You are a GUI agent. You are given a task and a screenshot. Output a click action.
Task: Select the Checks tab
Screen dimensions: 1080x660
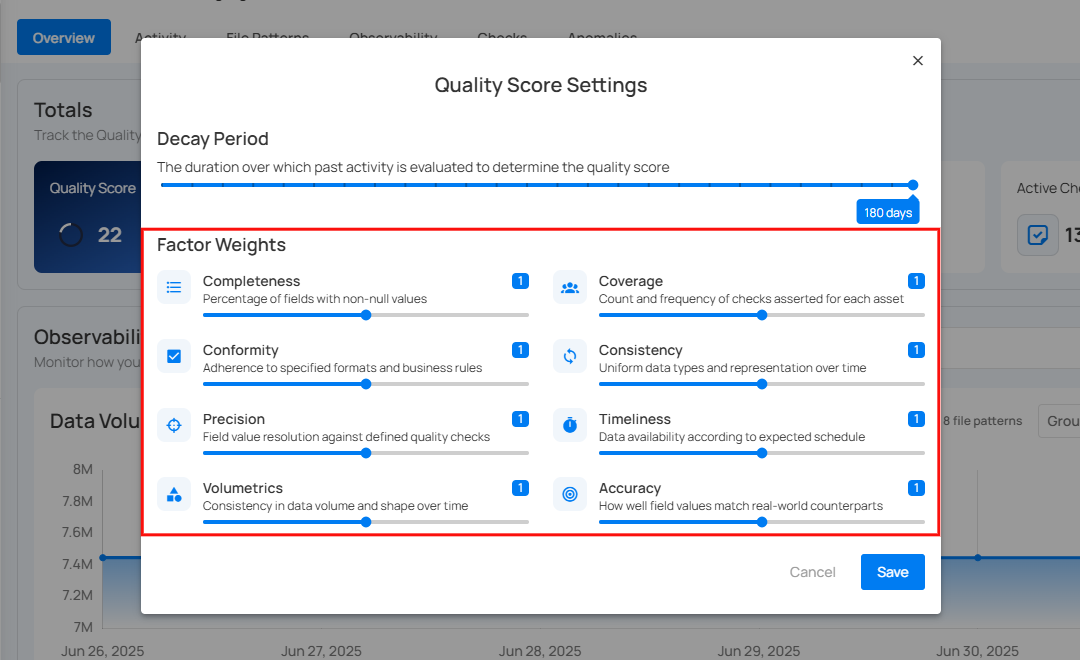(x=501, y=37)
